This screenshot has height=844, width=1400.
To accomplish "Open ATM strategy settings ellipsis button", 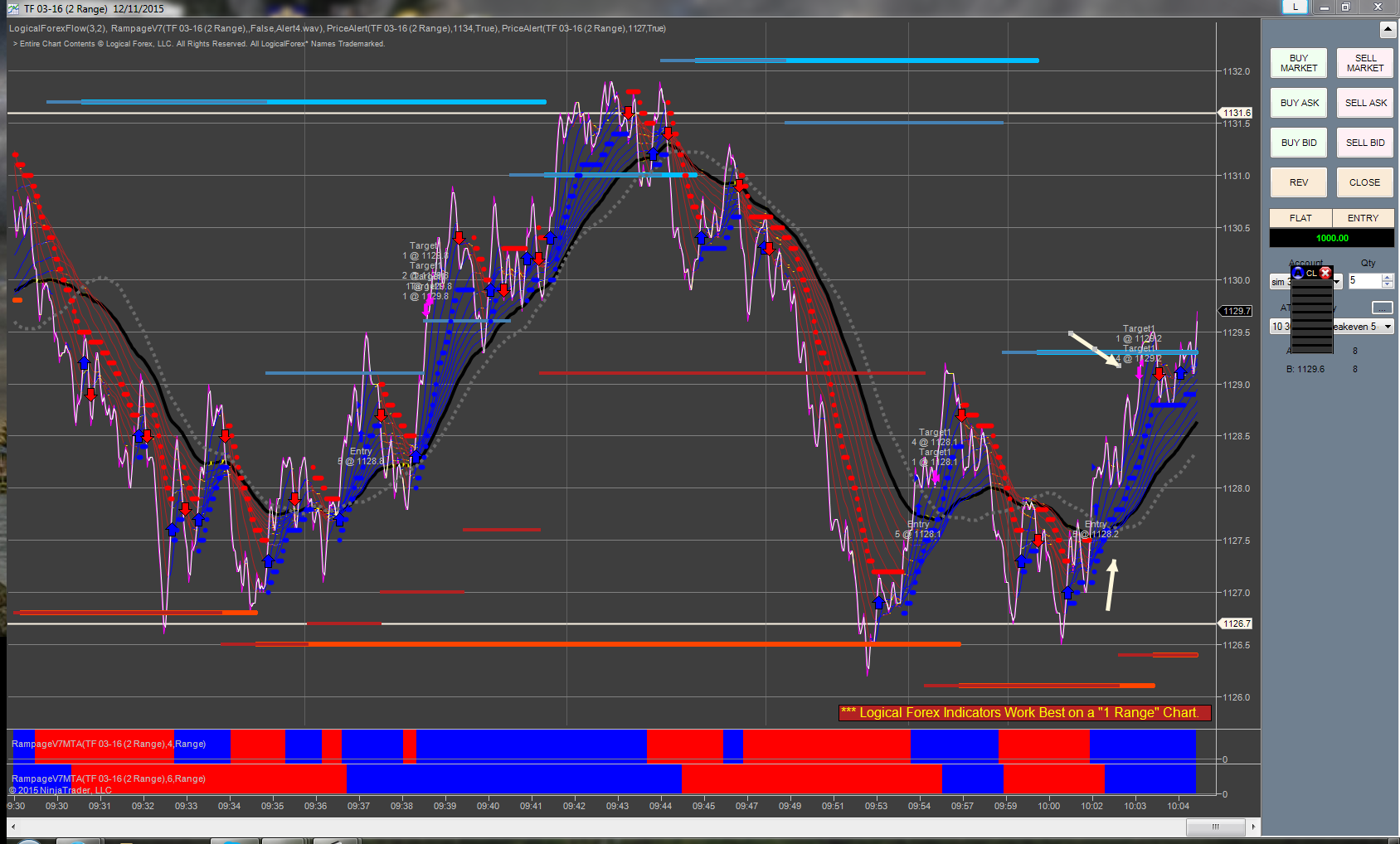I will (x=1382, y=308).
